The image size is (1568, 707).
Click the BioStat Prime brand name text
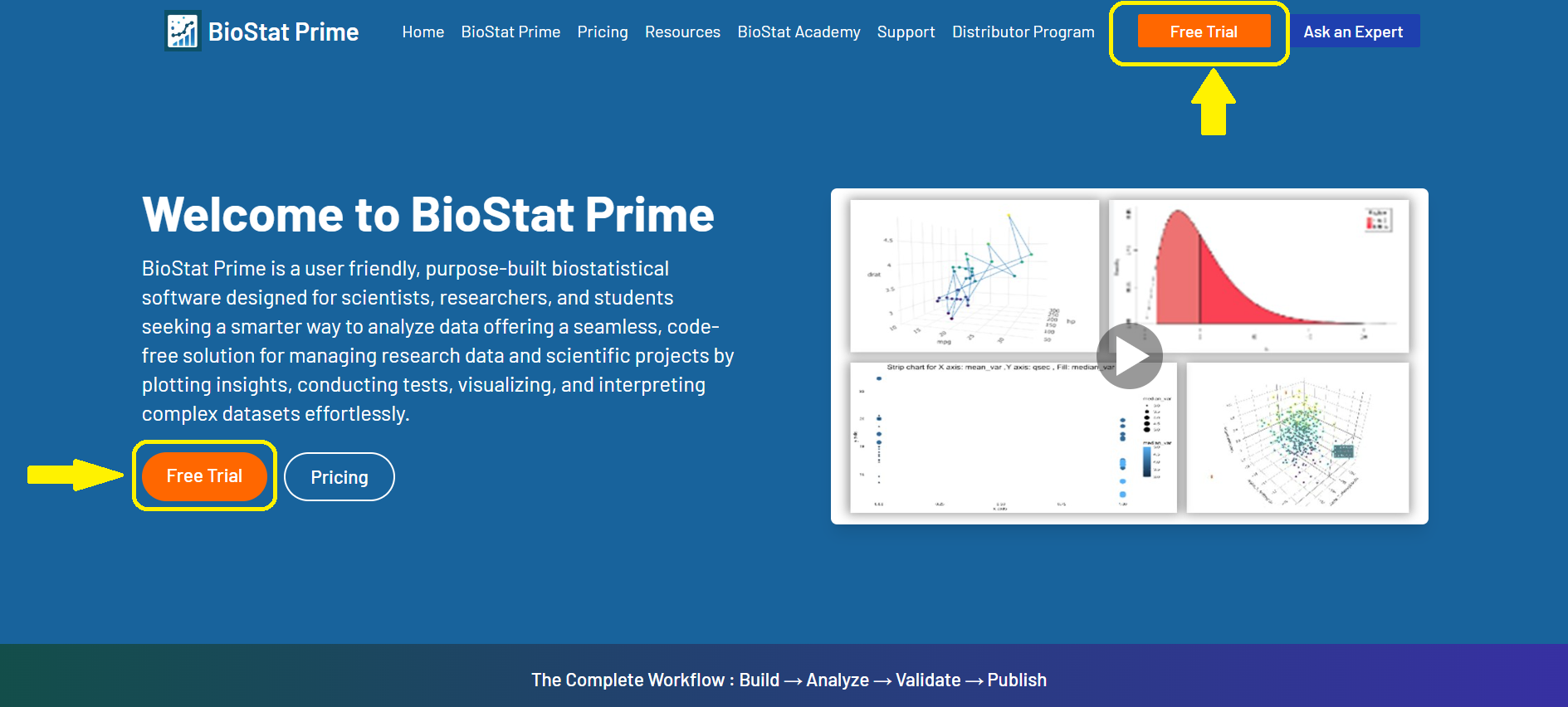[x=283, y=32]
